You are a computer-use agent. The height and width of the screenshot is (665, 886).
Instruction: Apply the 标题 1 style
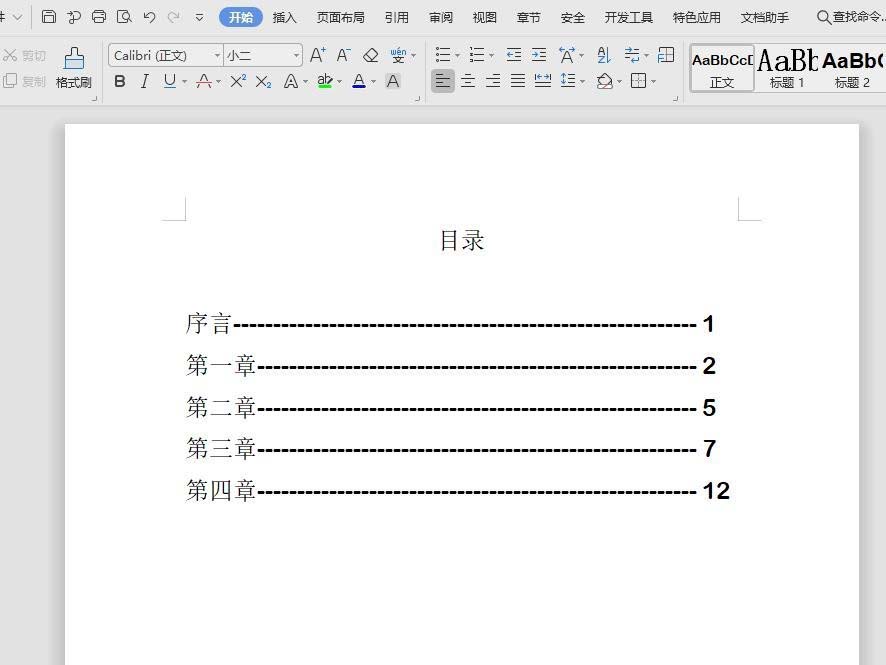pos(787,68)
